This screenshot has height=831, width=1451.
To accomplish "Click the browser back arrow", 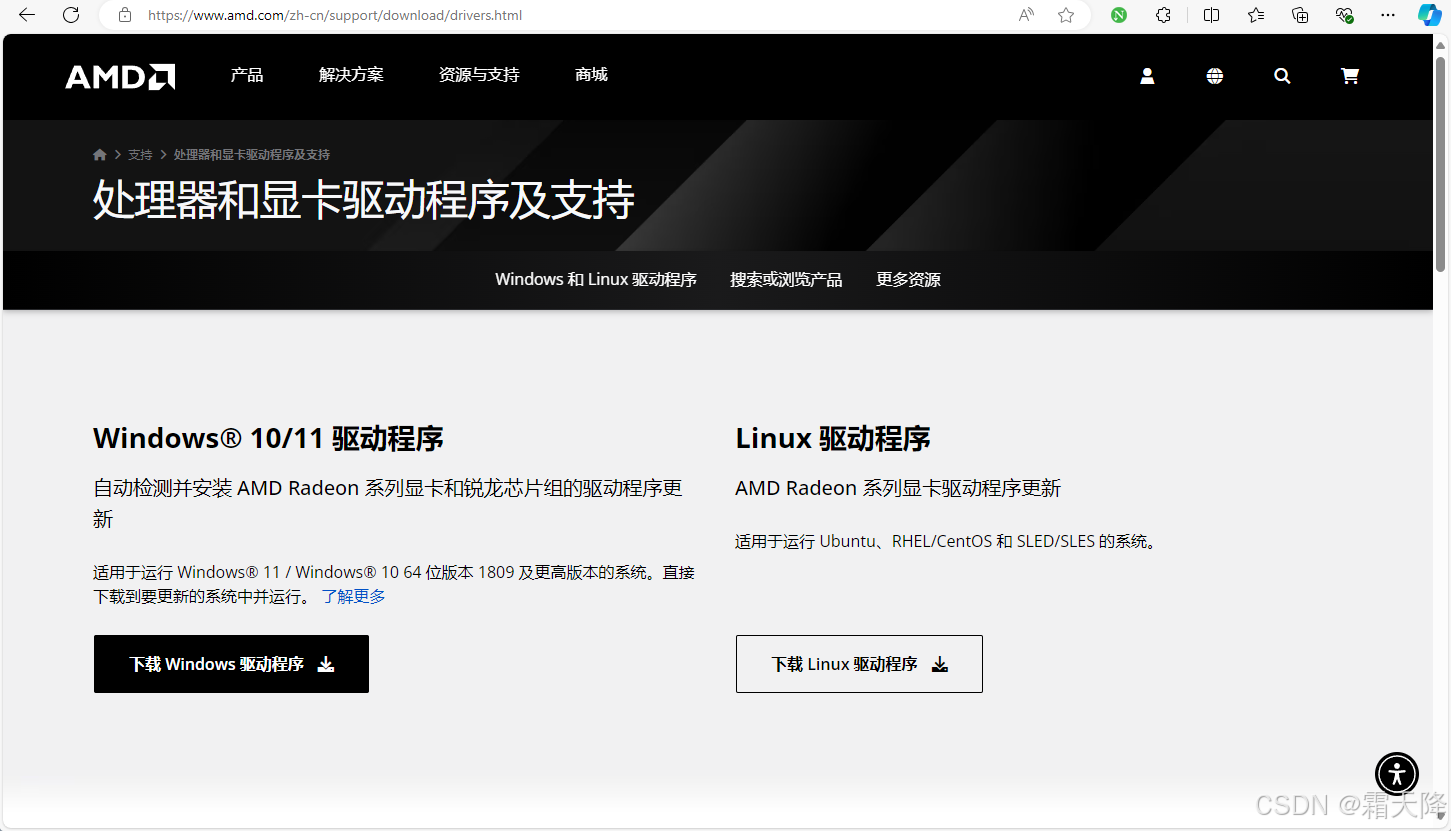I will point(27,15).
